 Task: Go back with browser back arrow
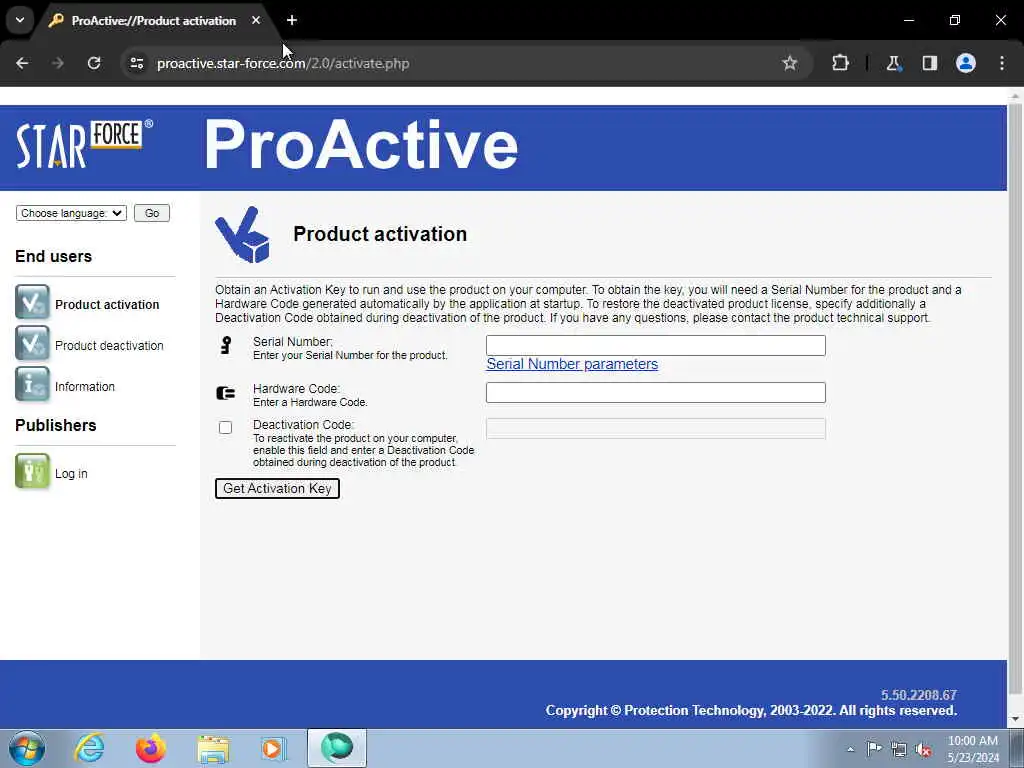coord(22,63)
